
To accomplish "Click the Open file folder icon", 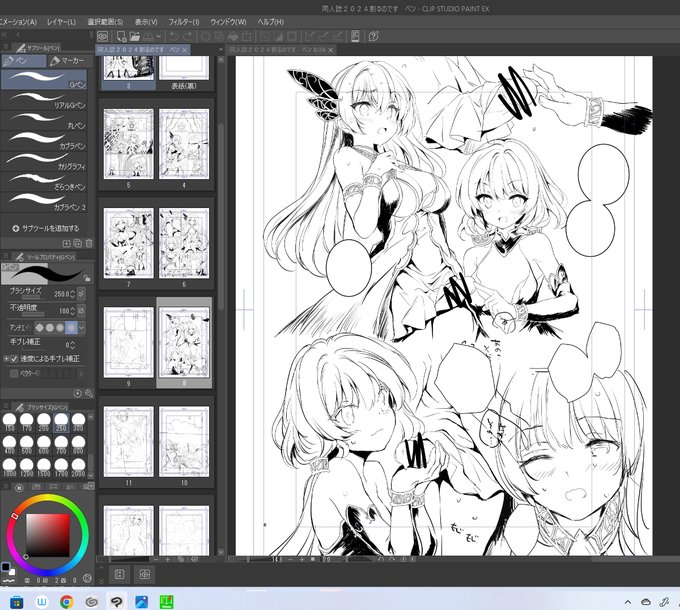I will [134, 36].
